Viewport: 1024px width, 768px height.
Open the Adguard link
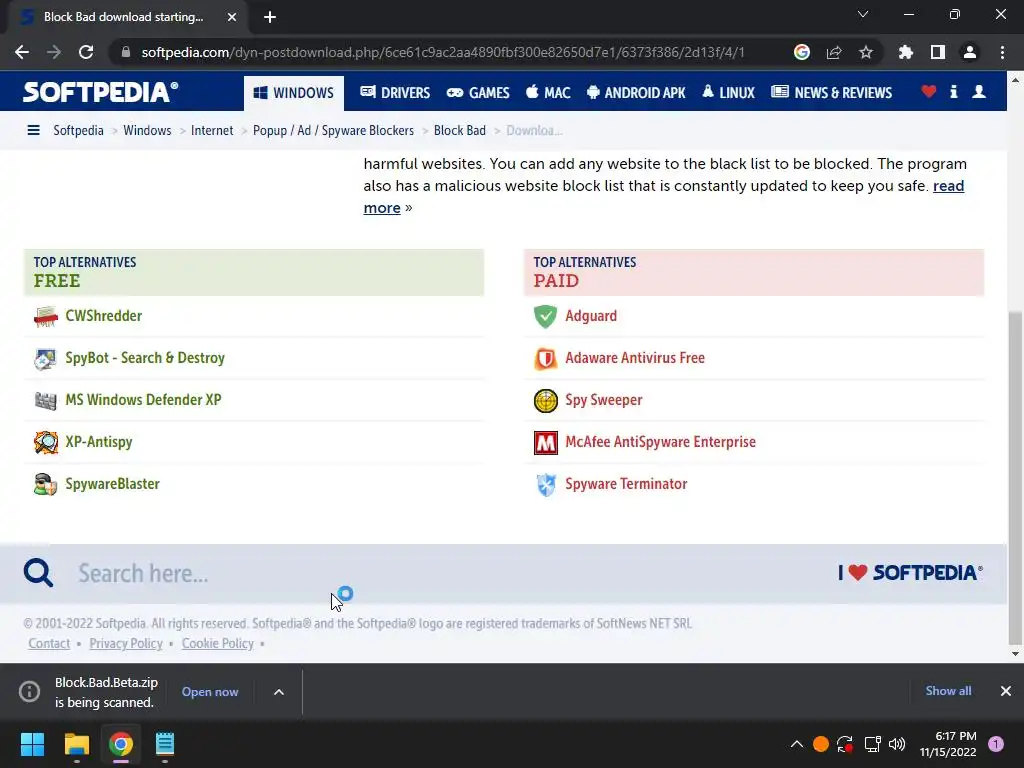[x=591, y=316]
